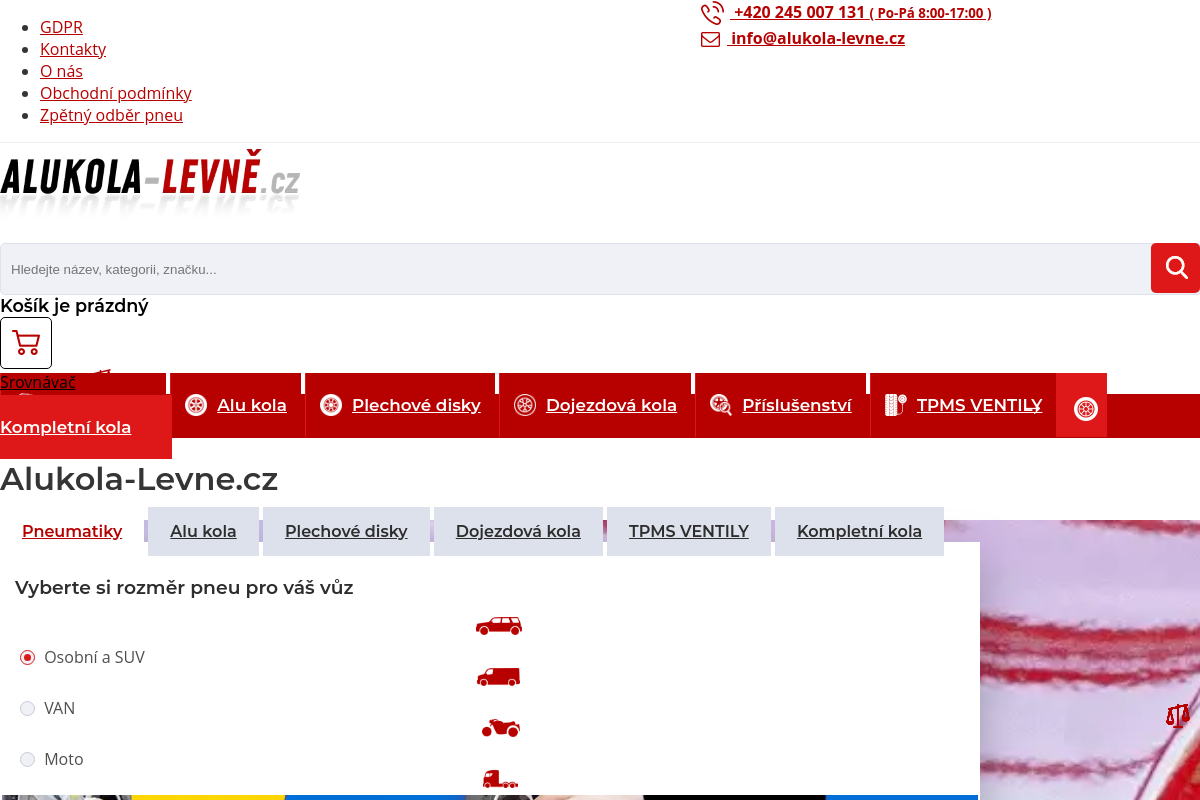Select the search magnifier icon
This screenshot has width=1200, height=800.
click(1175, 268)
